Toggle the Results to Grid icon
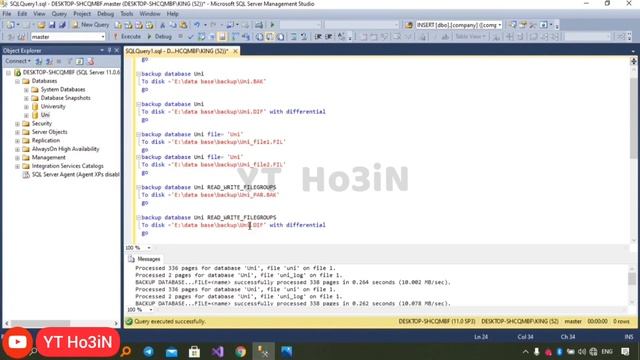 tap(270, 37)
